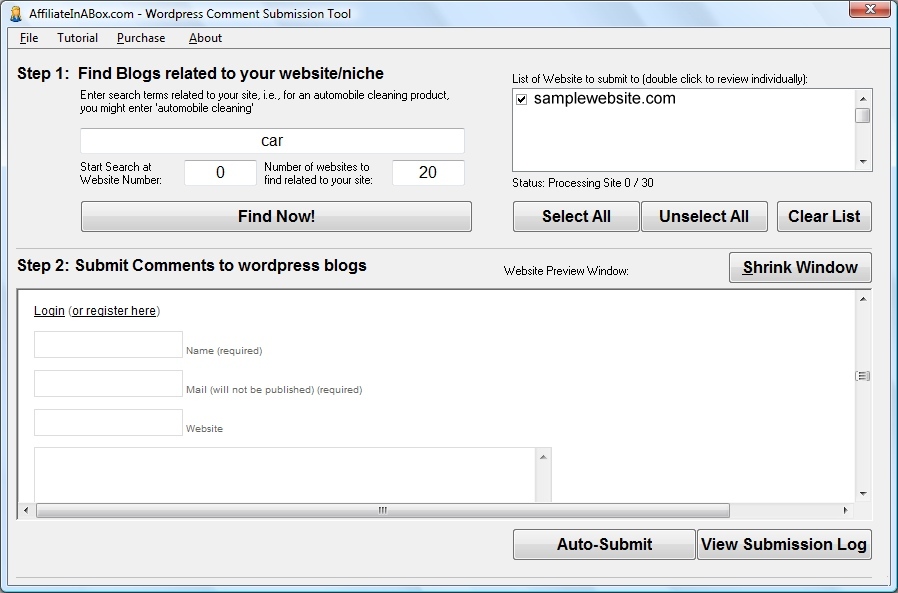Click the Name (required) input field
898x593 pixels.
(108, 345)
